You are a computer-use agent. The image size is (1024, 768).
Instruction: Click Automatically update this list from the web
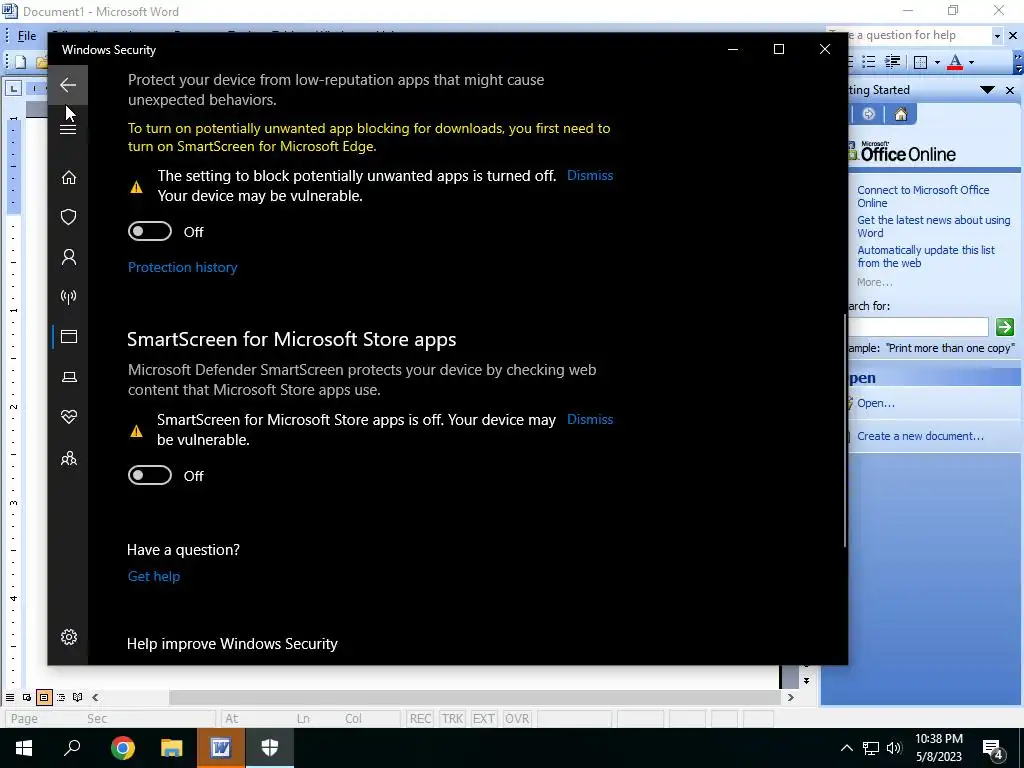pyautogui.click(x=925, y=256)
